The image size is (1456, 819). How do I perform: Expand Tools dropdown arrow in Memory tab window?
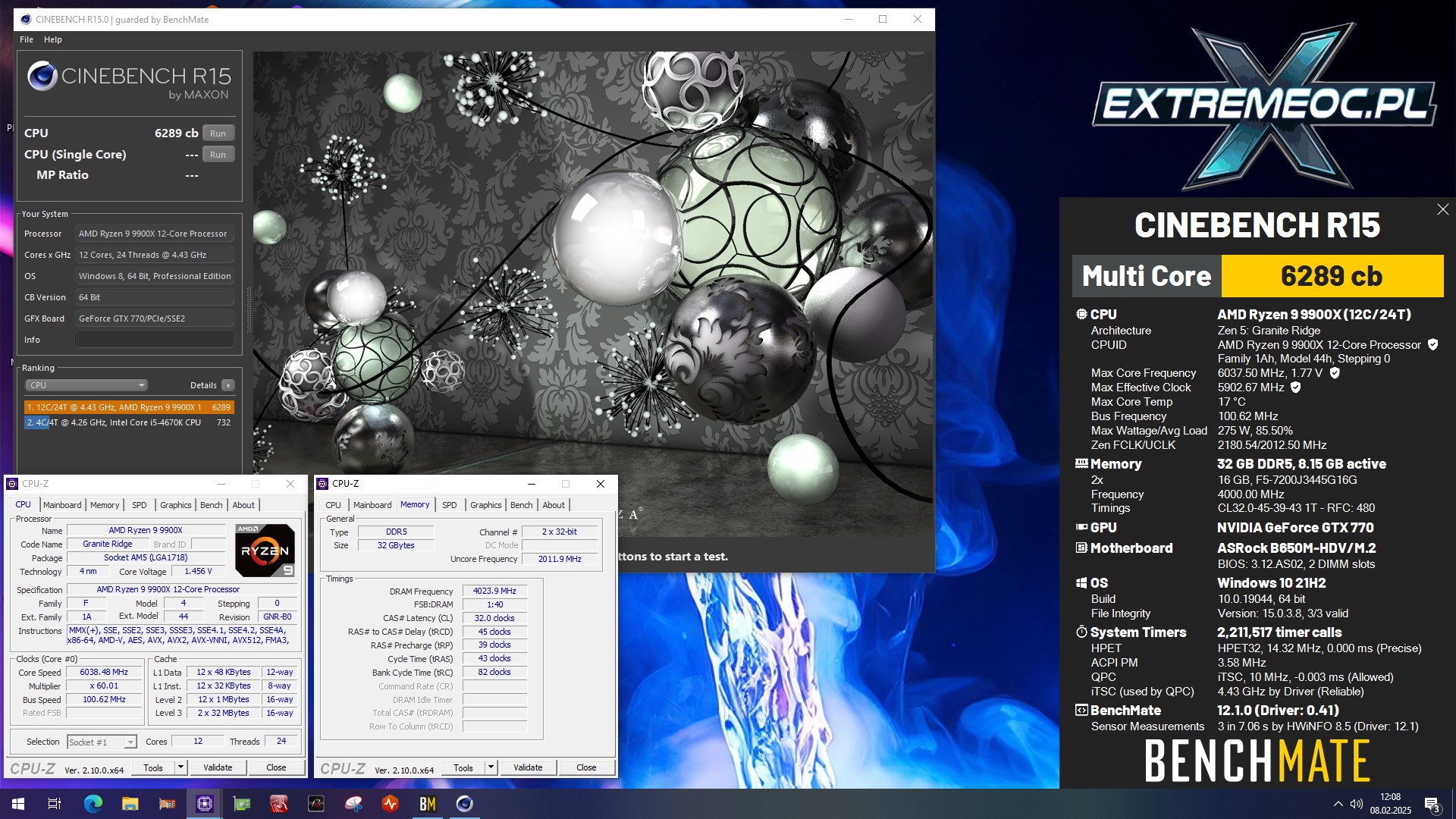[x=491, y=767]
